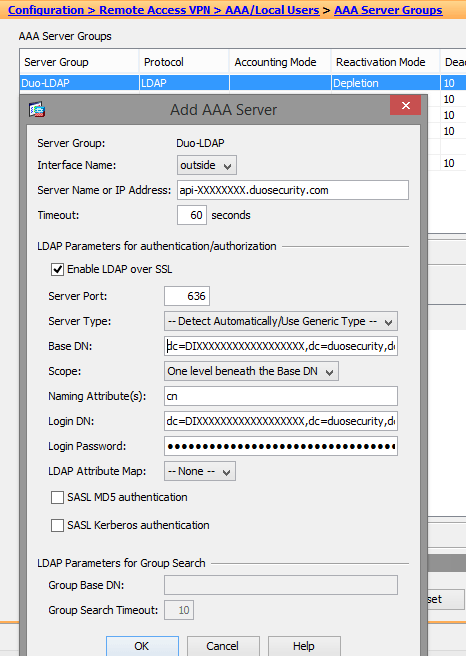Screen dimensions: 466x656
Task: Click the Server Name or IP Address field
Action: 293,190
